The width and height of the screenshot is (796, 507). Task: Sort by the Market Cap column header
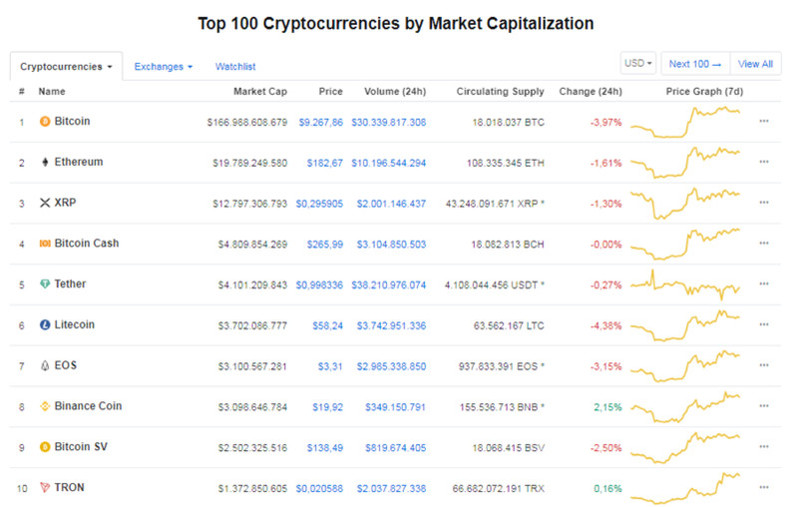click(260, 91)
